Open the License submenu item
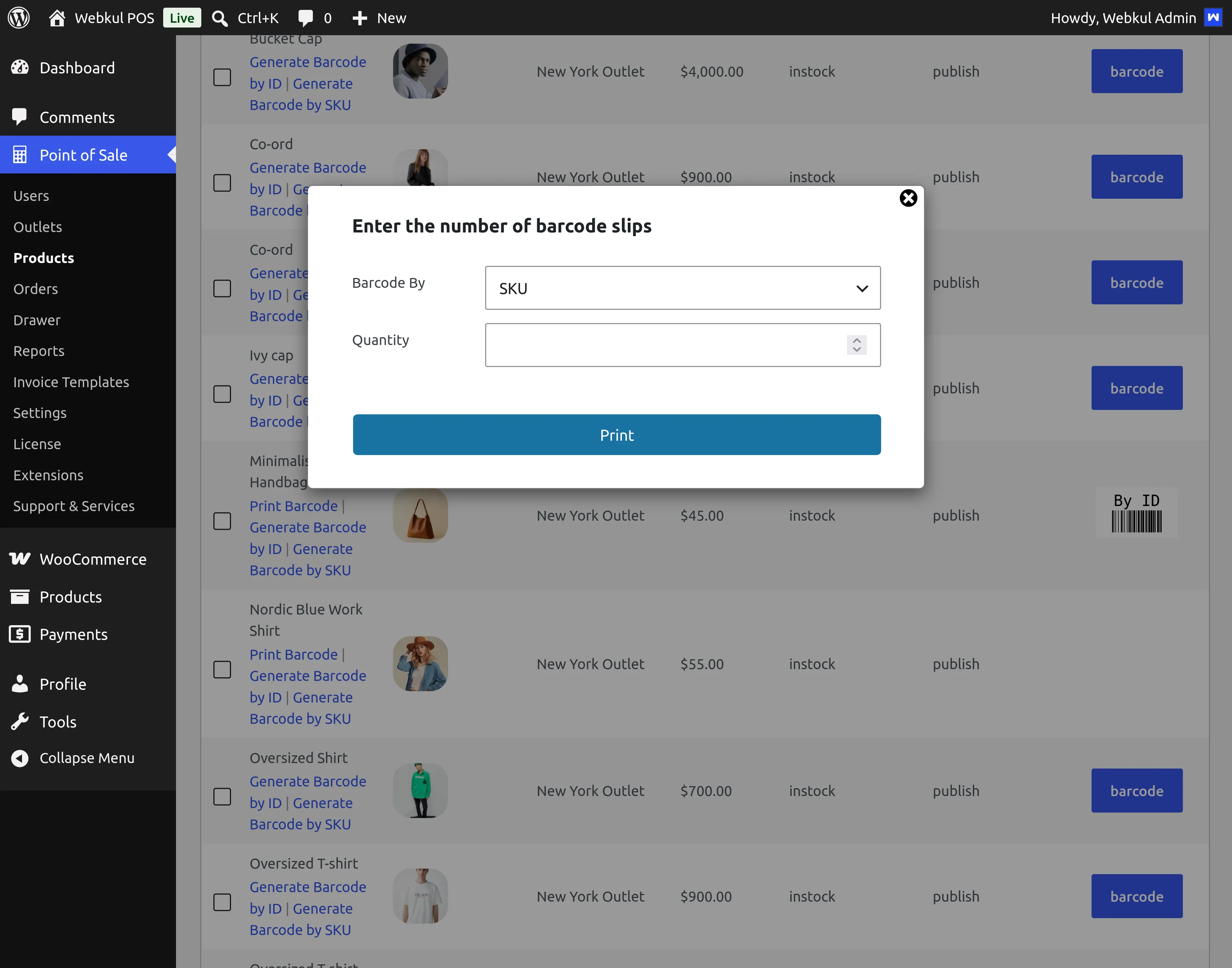 [x=37, y=444]
